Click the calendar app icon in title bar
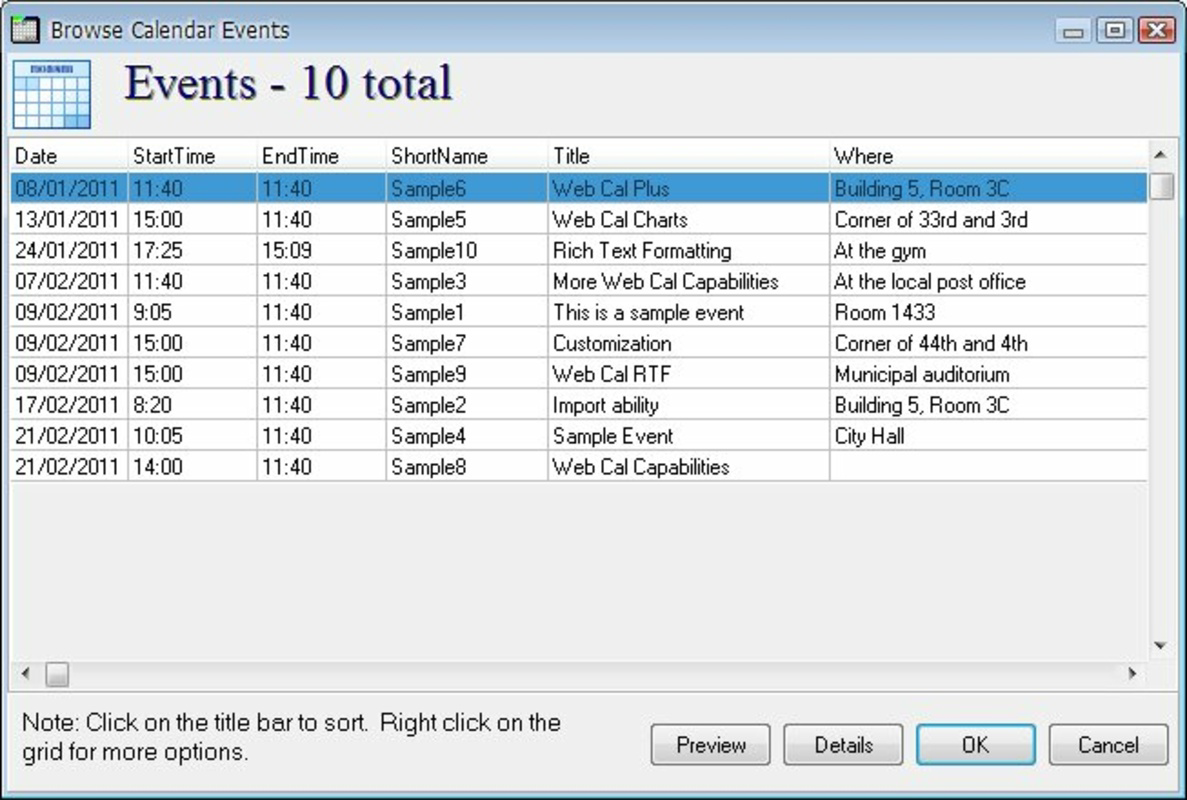Screen dimensions: 1187x800 (25, 30)
